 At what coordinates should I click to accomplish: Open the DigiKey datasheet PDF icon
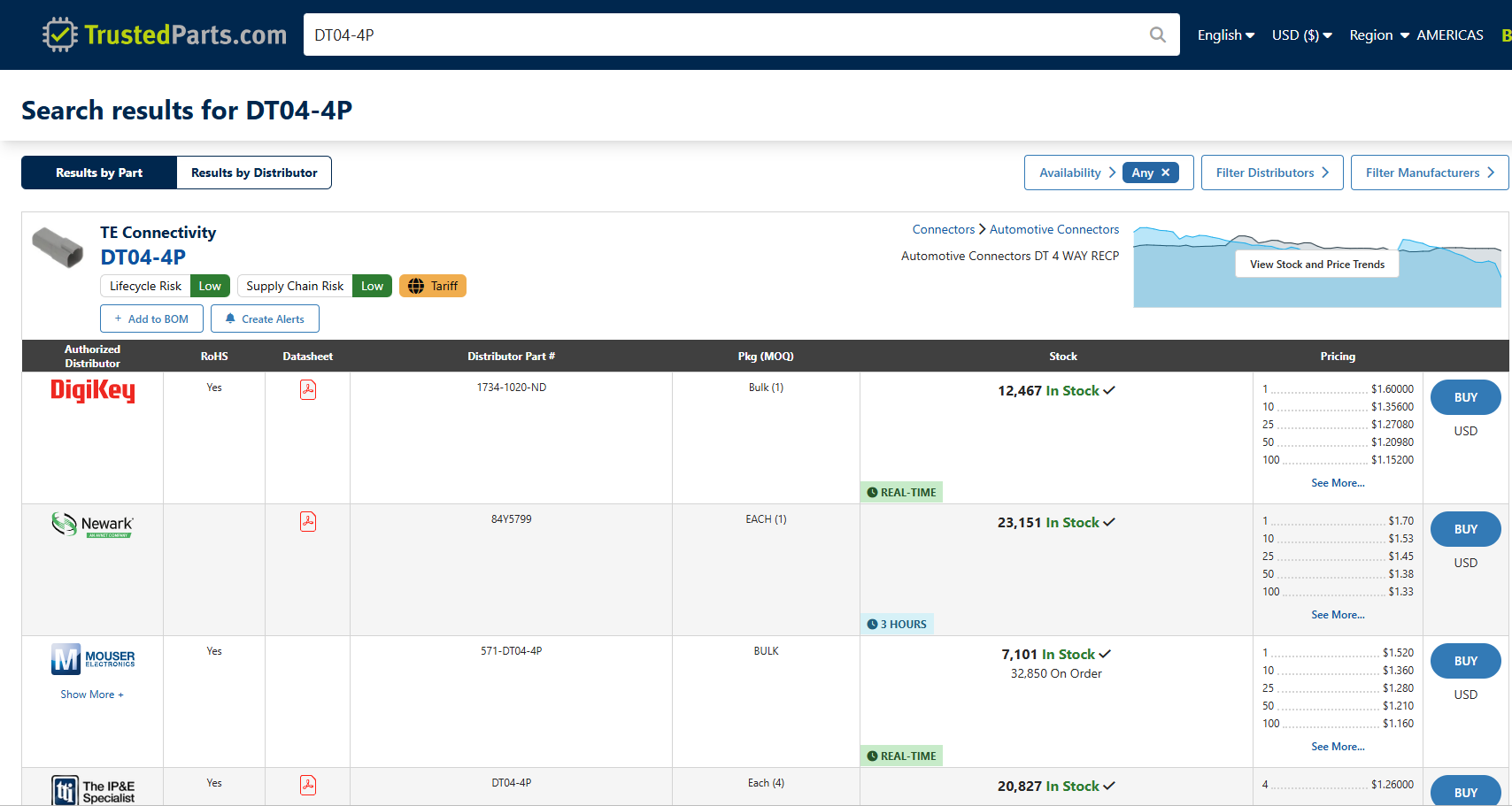pyautogui.click(x=308, y=389)
